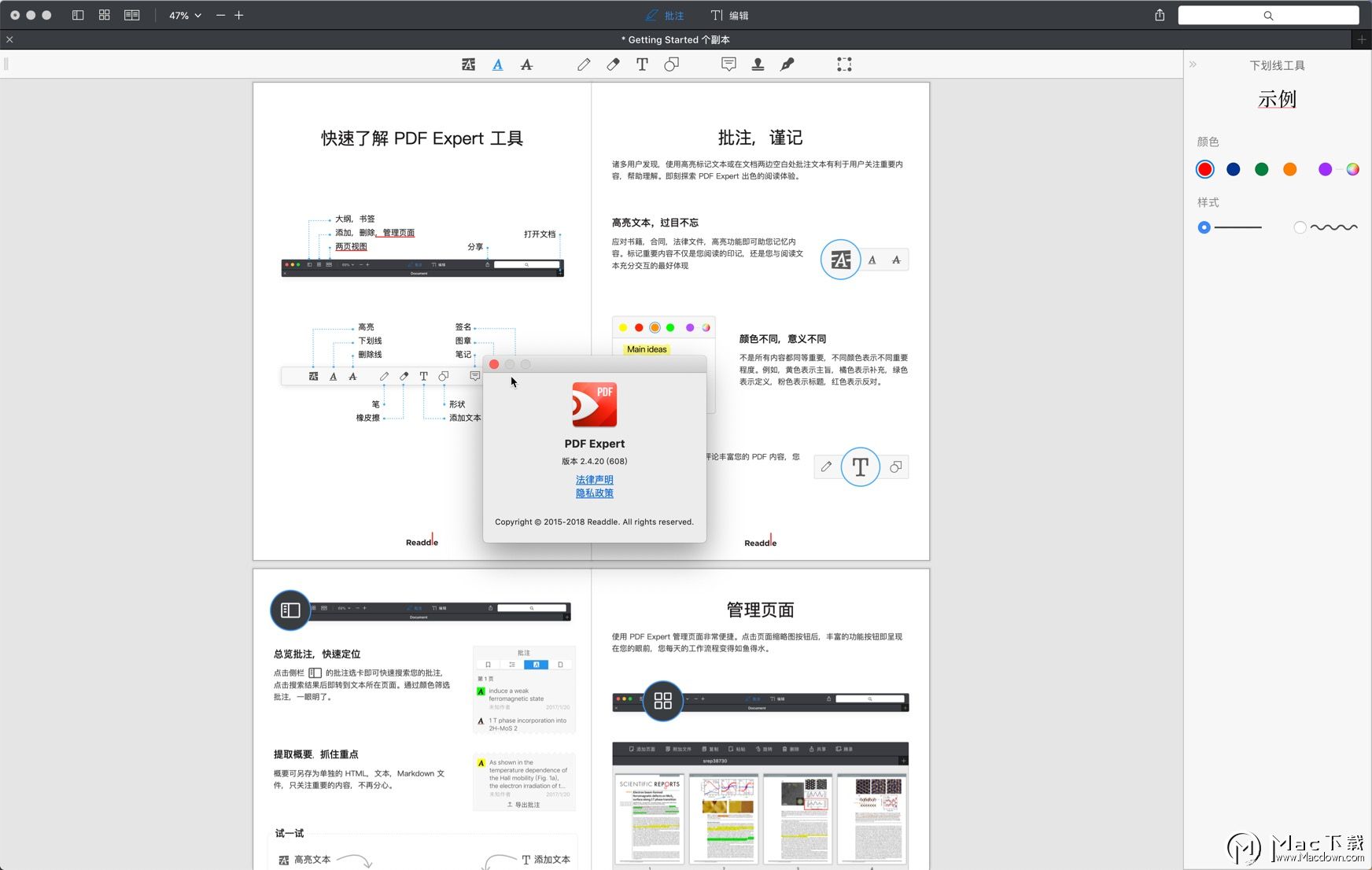The image size is (1372, 870).
Task: Choose the purple underline color
Action: point(1326,169)
